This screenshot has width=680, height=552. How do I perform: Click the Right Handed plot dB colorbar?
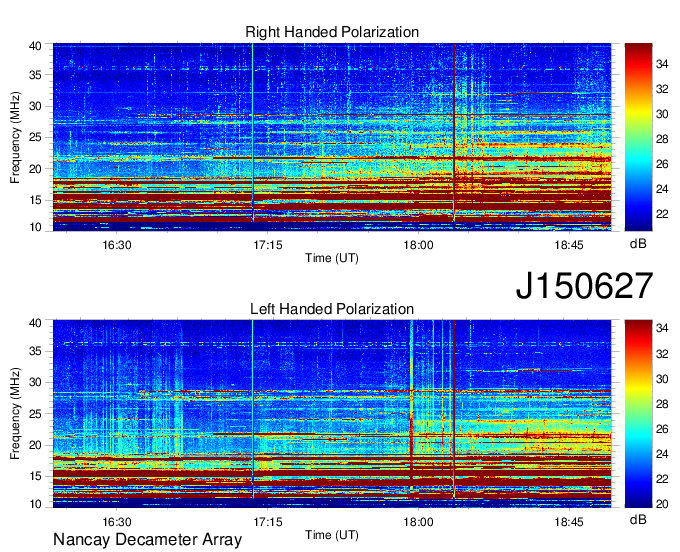638,137
